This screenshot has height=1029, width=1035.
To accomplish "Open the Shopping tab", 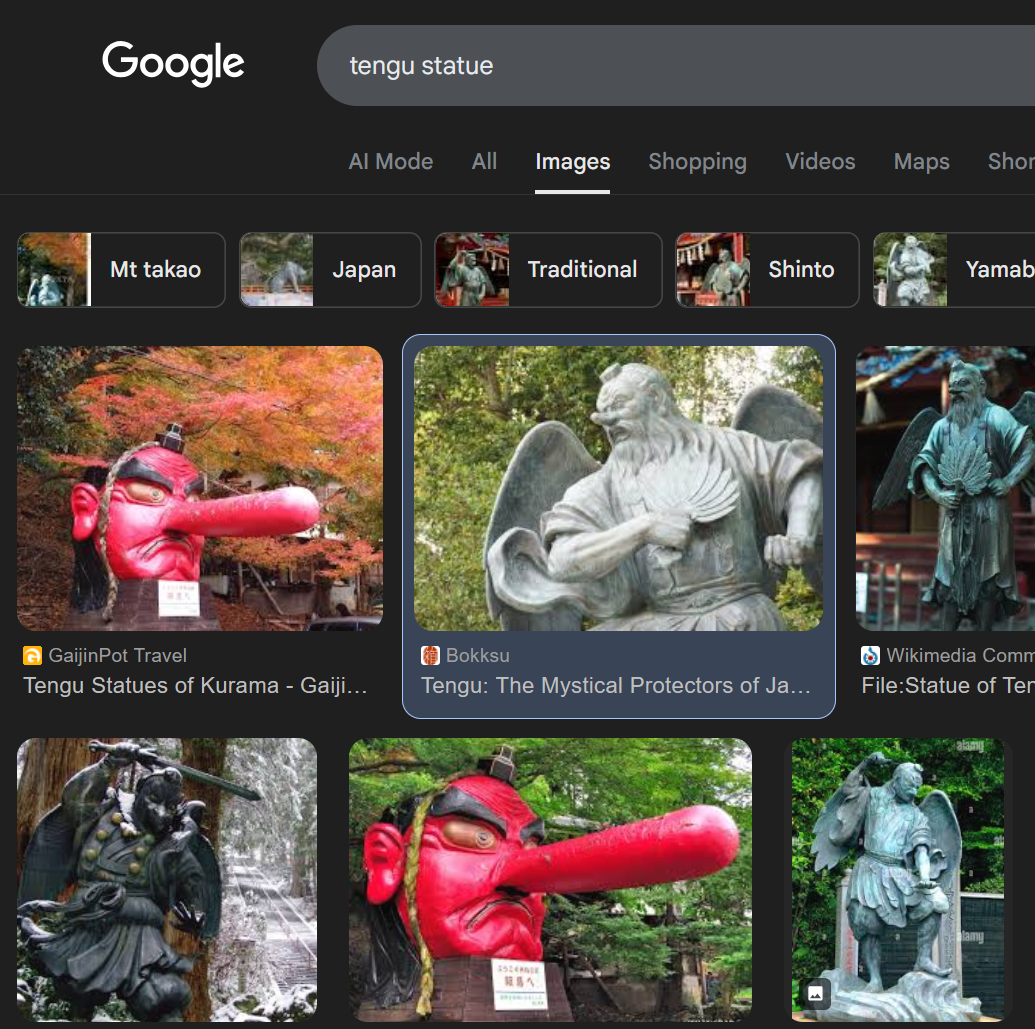I will (697, 162).
